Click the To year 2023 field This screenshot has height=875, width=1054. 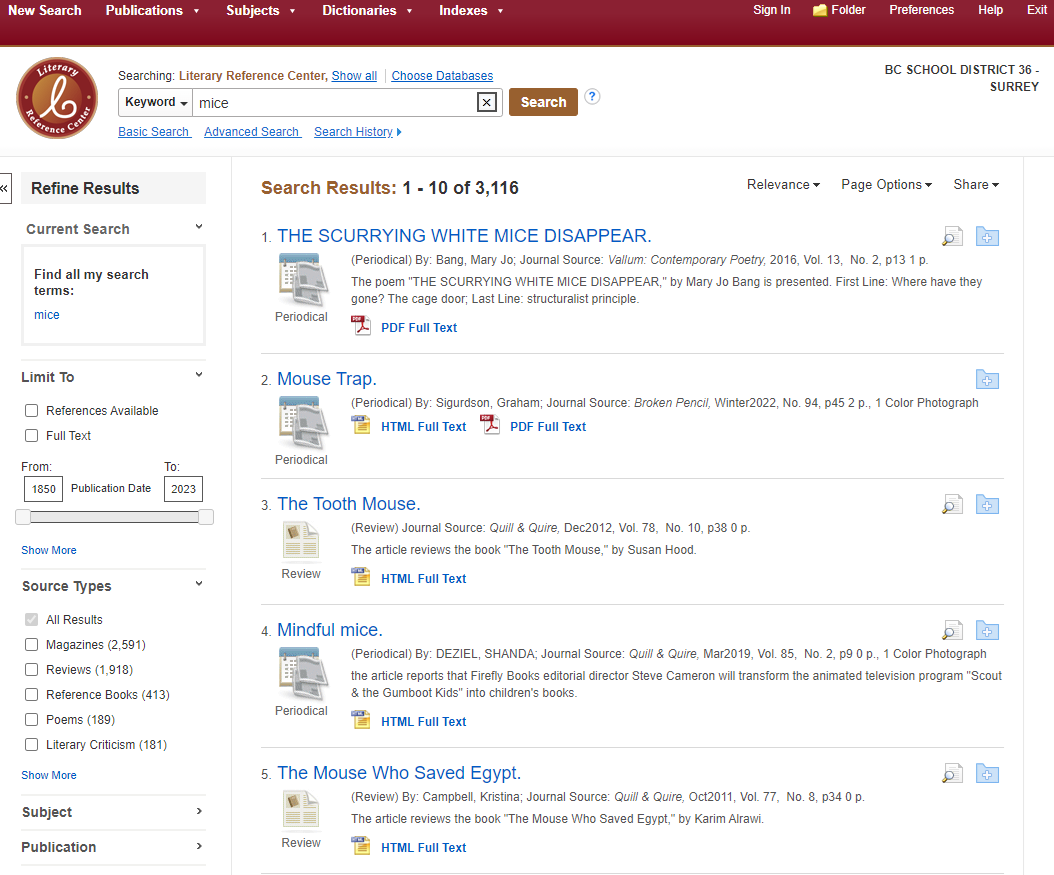pos(184,489)
